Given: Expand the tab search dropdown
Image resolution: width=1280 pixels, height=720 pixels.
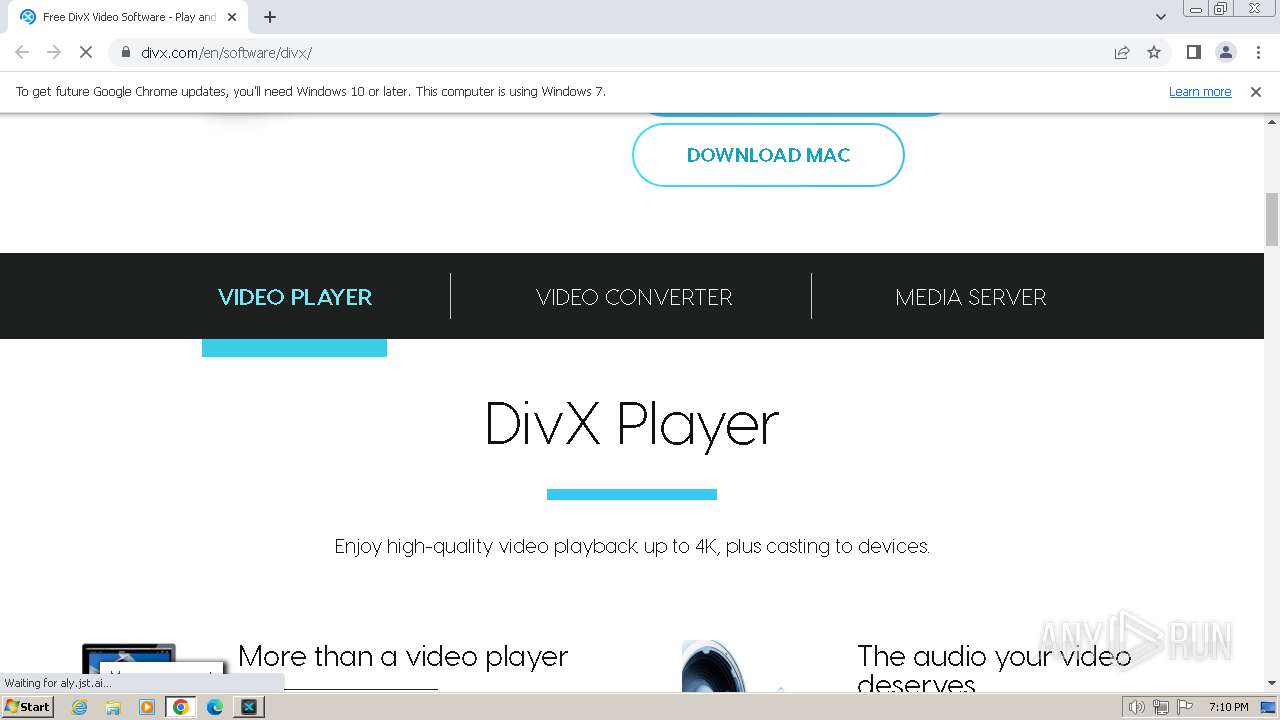Looking at the screenshot, I should pos(1160,17).
